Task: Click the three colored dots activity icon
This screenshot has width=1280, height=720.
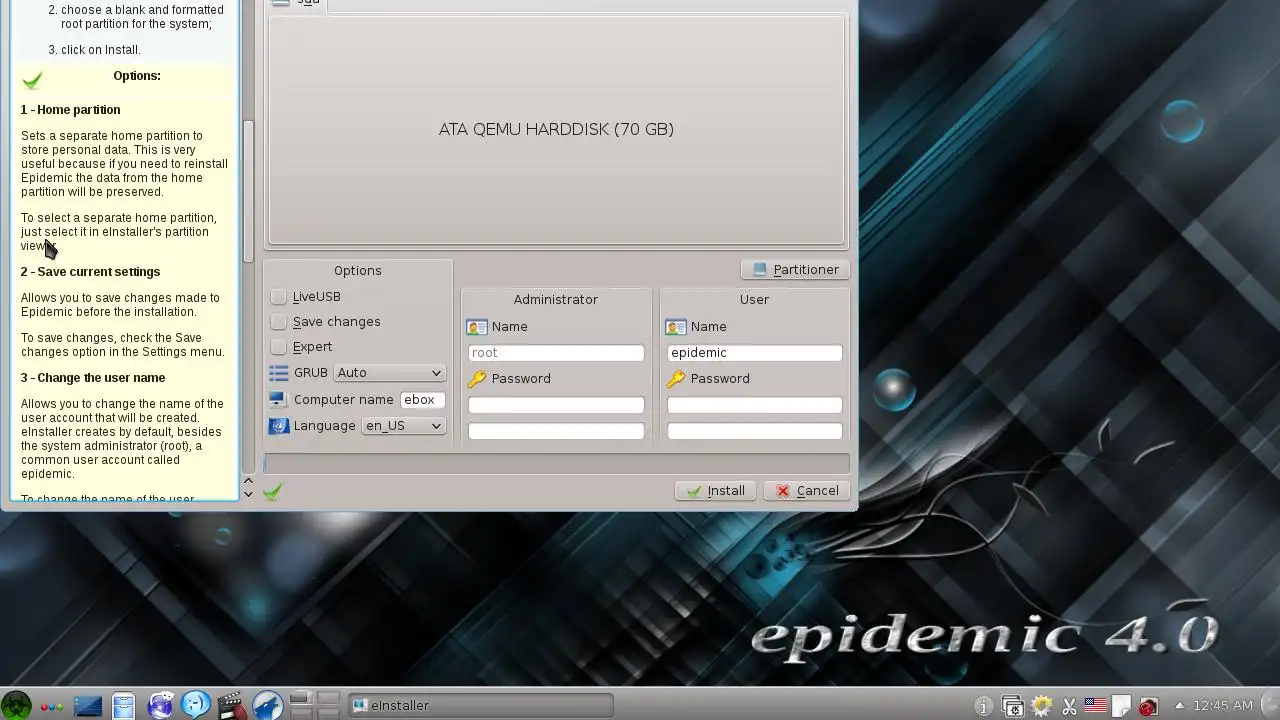Action: coord(52,707)
